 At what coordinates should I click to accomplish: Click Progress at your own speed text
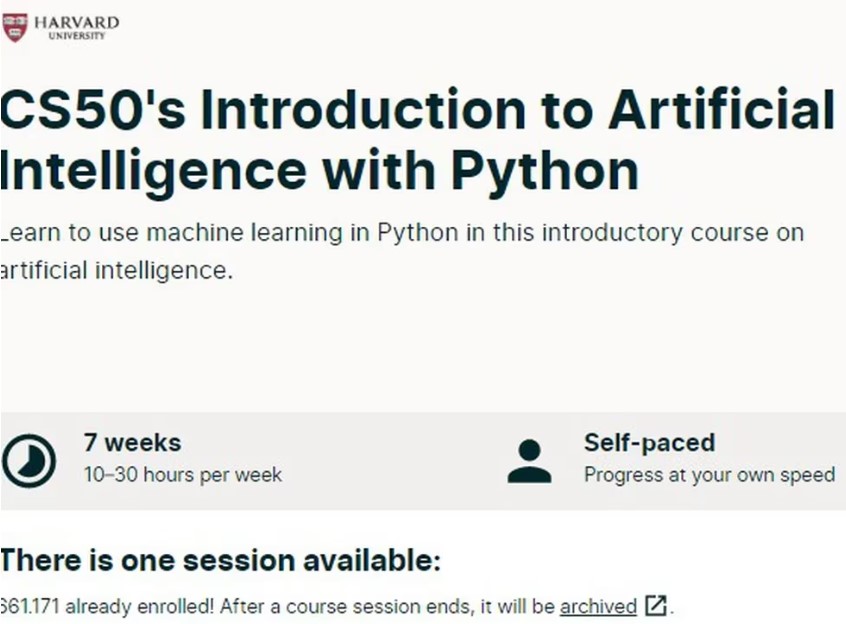point(709,475)
